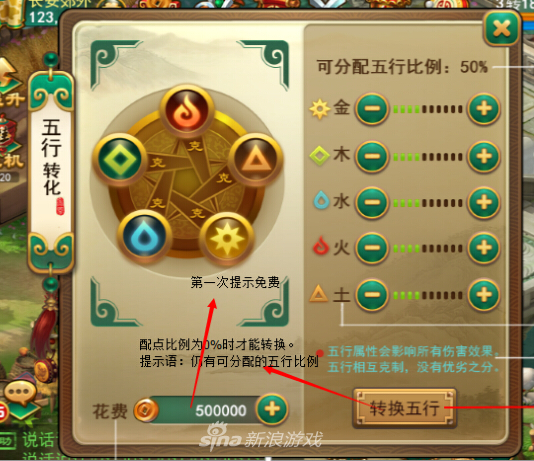Click the gold coin icon beside 花费
The width and height of the screenshot is (534, 461).
[146, 410]
